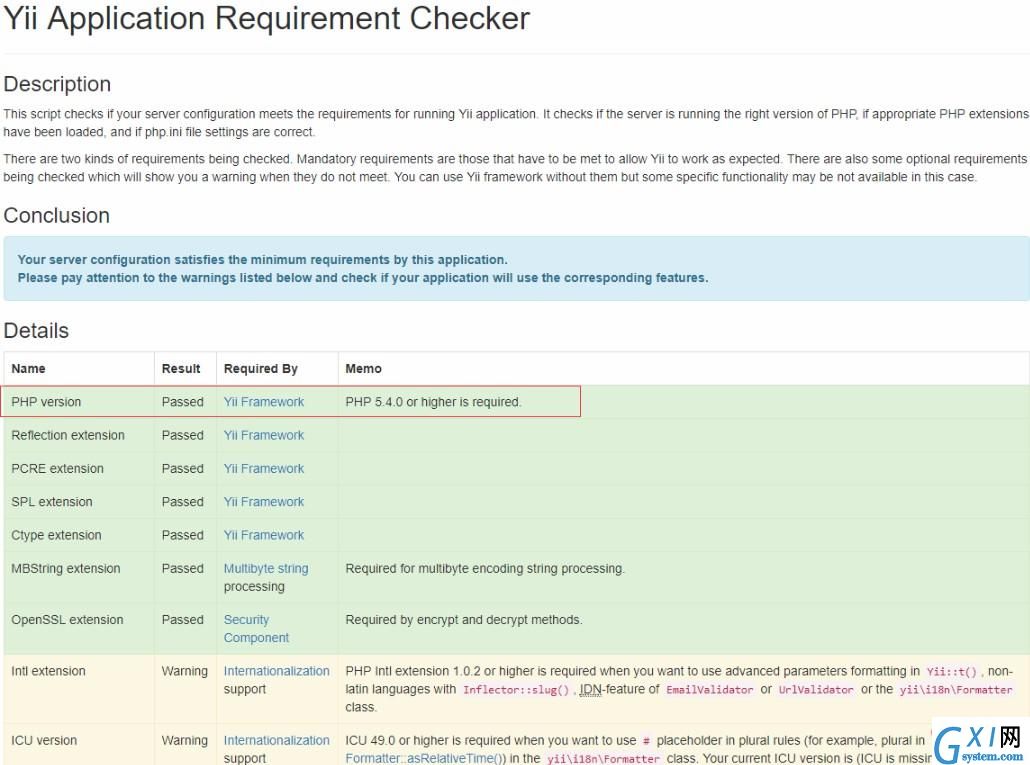Open Internationalization link in Intl extension row
This screenshot has height=765, width=1030.
coord(277,671)
